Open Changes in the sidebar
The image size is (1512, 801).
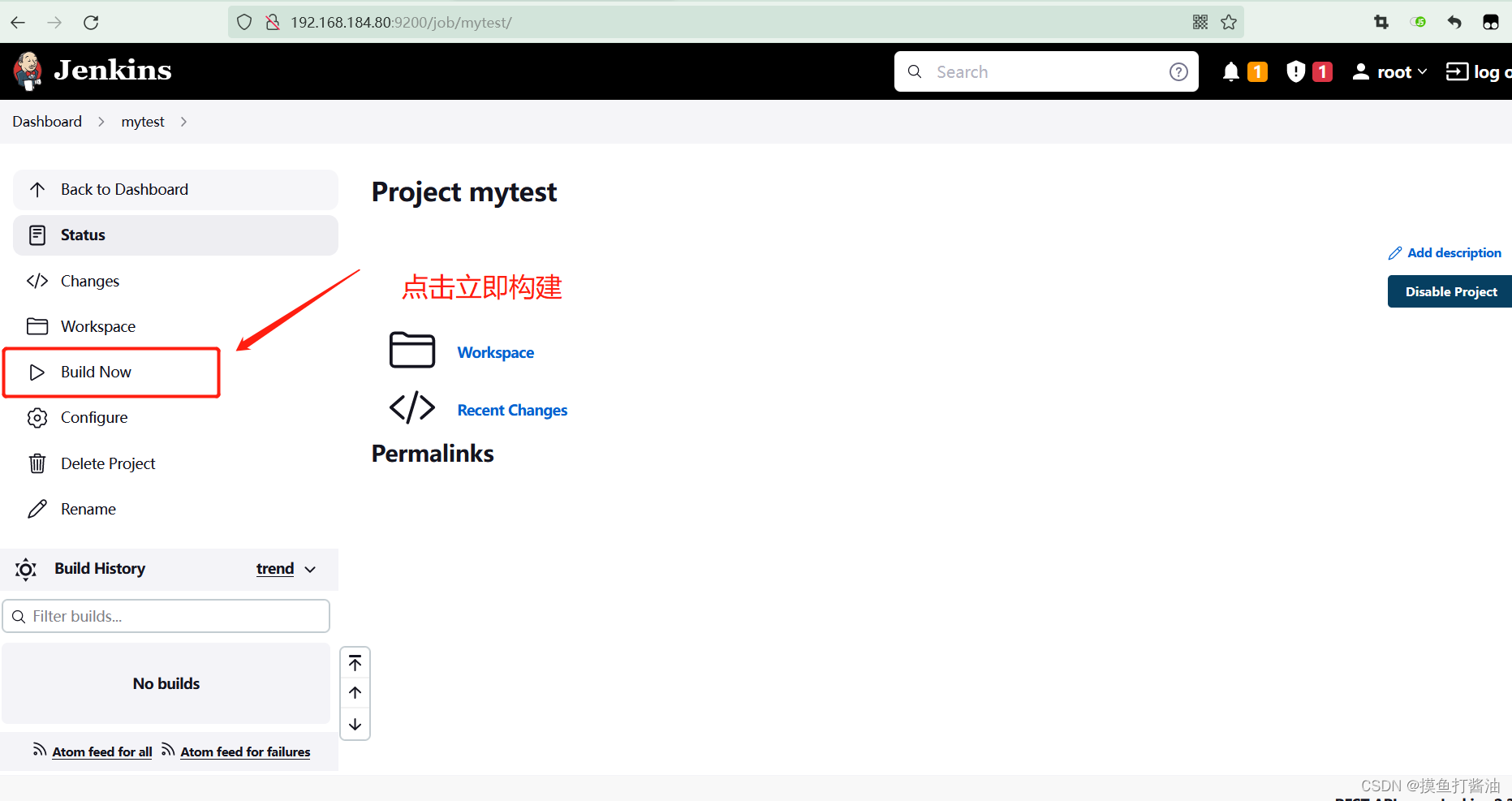pyautogui.click(x=175, y=281)
